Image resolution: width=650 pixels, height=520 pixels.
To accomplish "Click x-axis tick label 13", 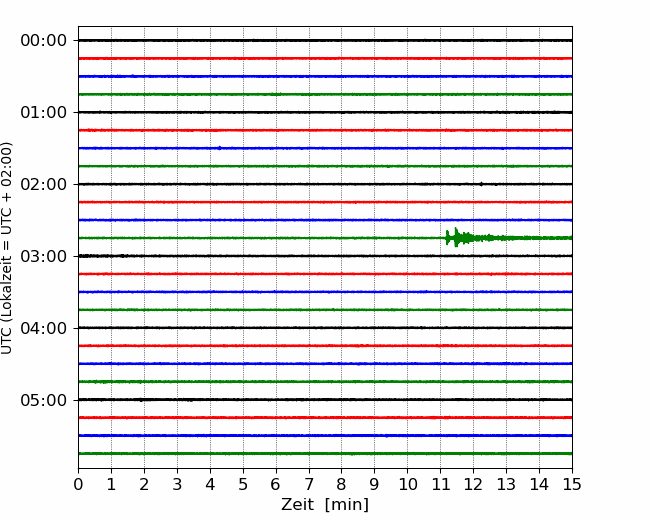I will pos(506,484).
